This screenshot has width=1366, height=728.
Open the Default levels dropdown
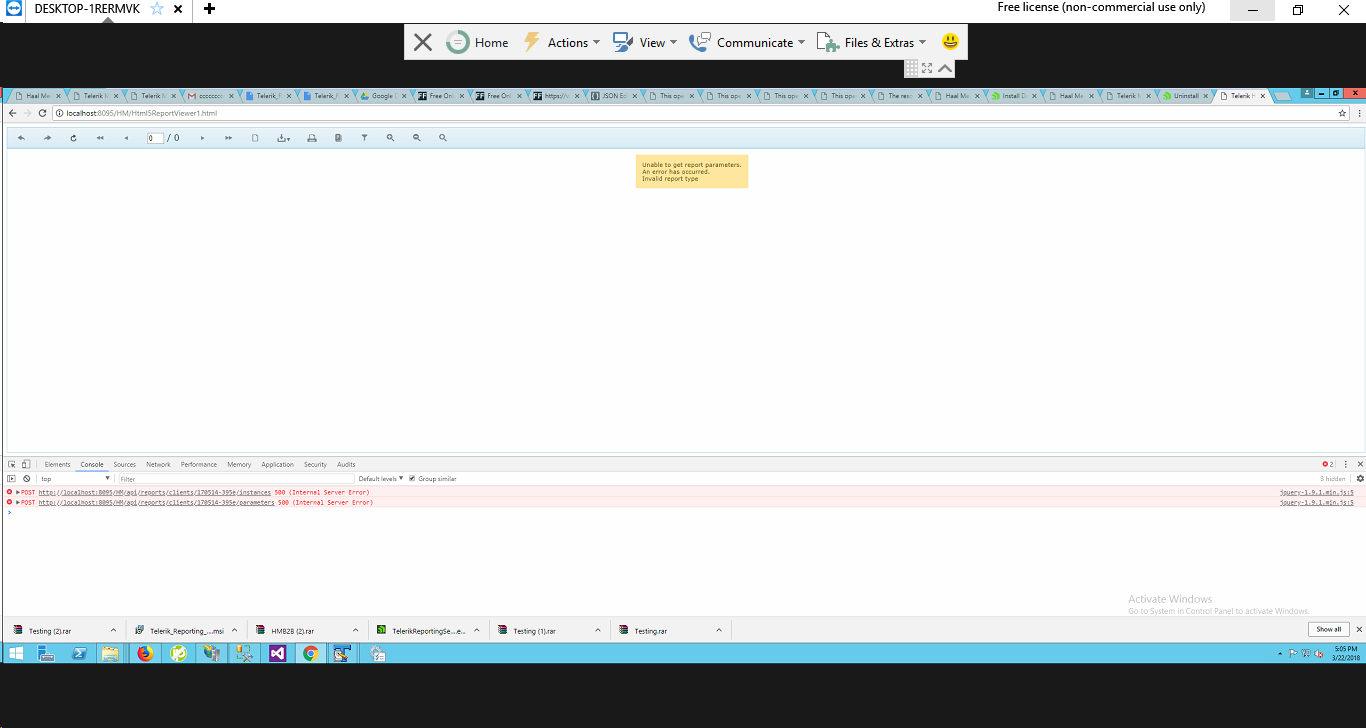(x=381, y=479)
